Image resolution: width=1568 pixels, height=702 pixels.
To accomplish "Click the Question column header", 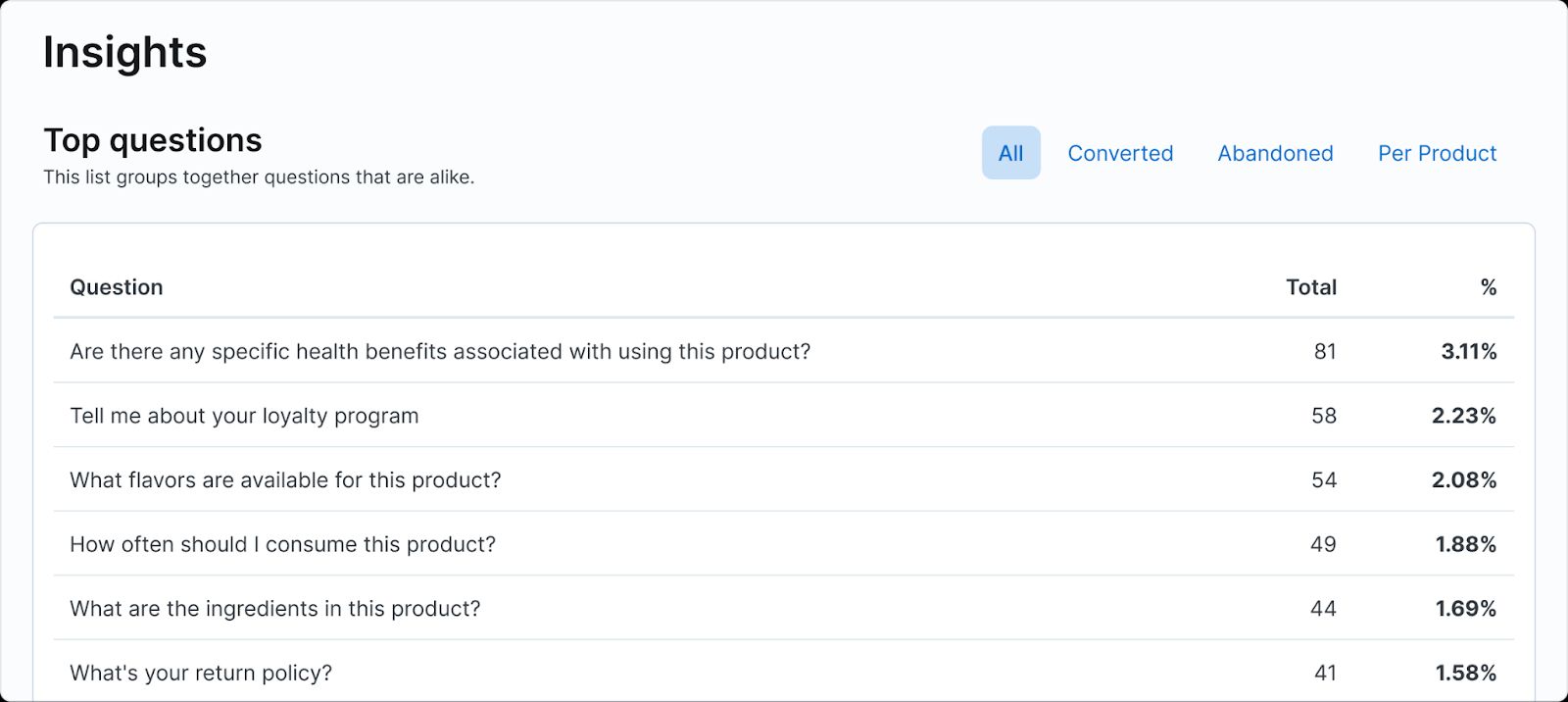I will pos(117,287).
